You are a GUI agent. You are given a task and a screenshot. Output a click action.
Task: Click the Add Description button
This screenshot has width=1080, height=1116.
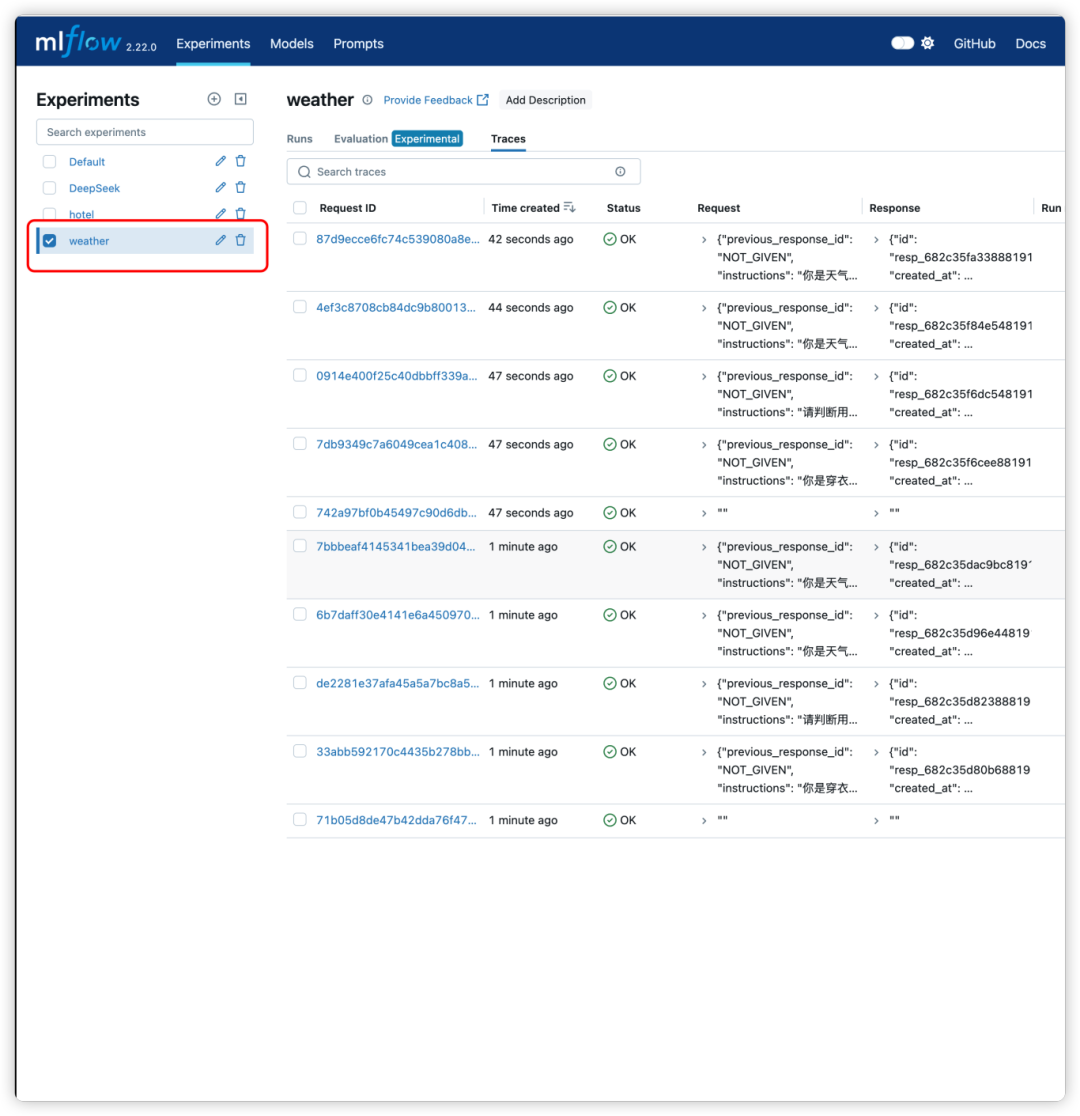point(545,100)
